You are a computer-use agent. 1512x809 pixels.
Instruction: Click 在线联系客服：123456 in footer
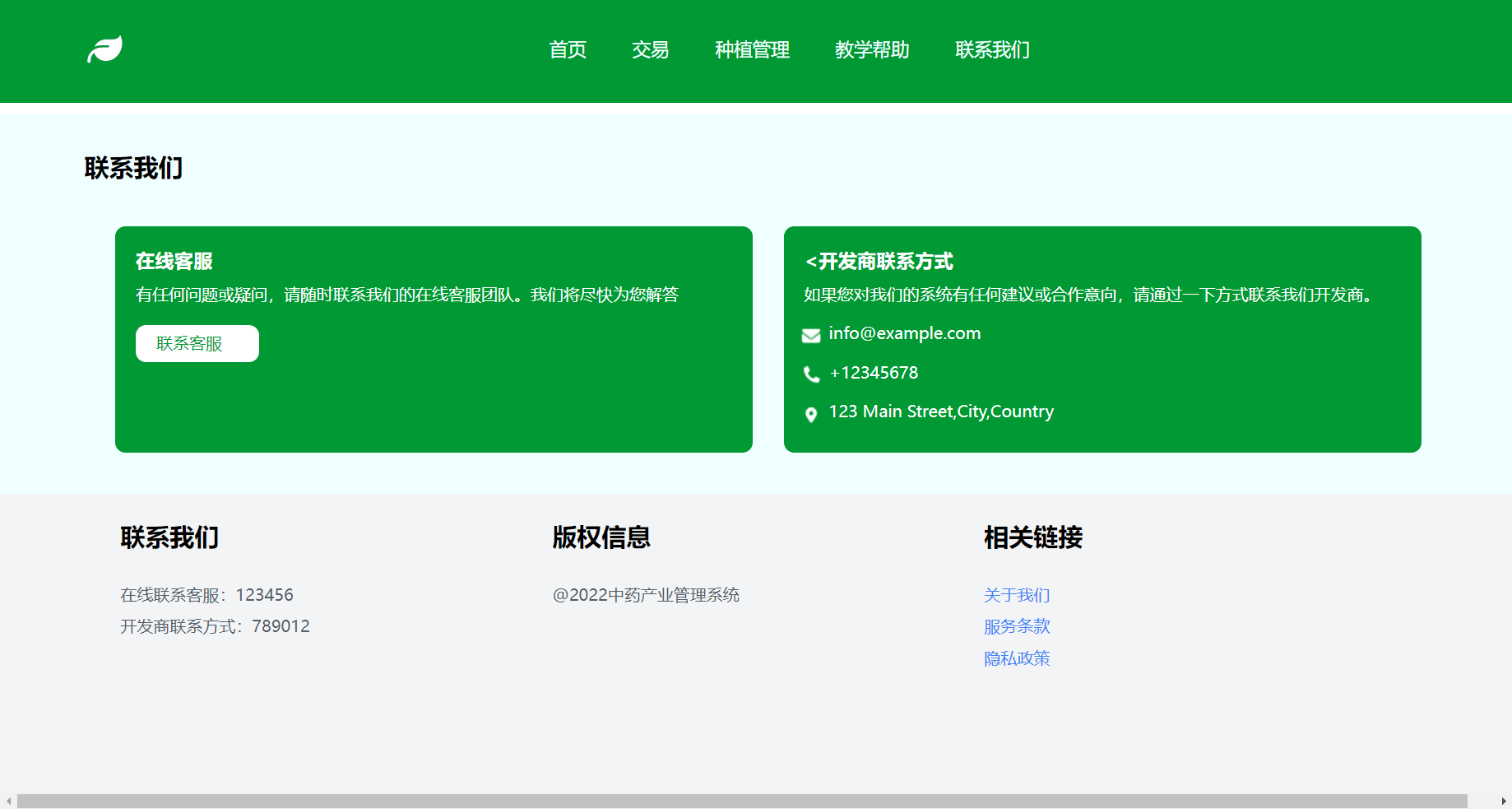pyautogui.click(x=206, y=595)
